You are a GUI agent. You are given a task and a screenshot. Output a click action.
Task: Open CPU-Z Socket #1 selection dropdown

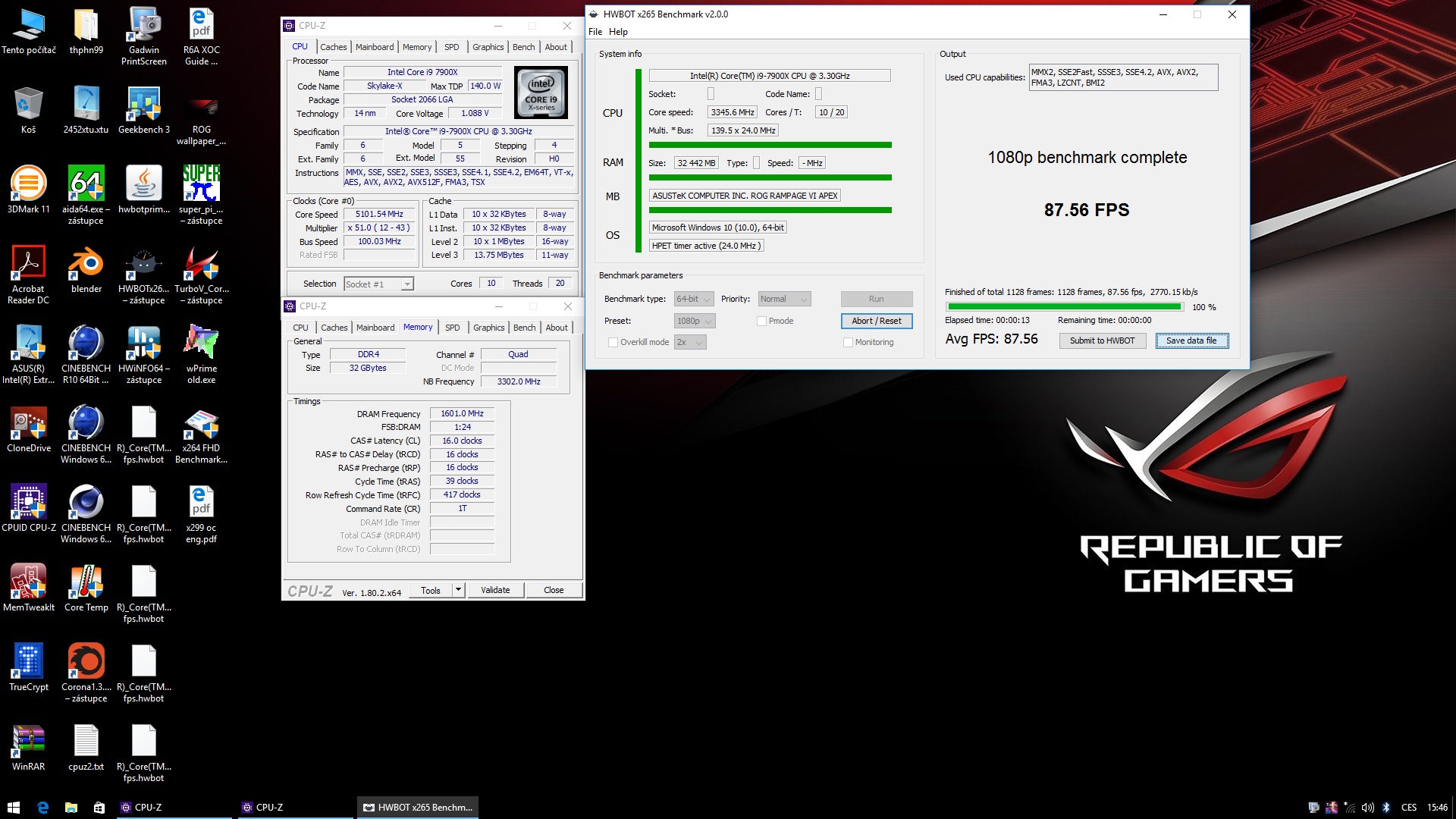coord(378,284)
